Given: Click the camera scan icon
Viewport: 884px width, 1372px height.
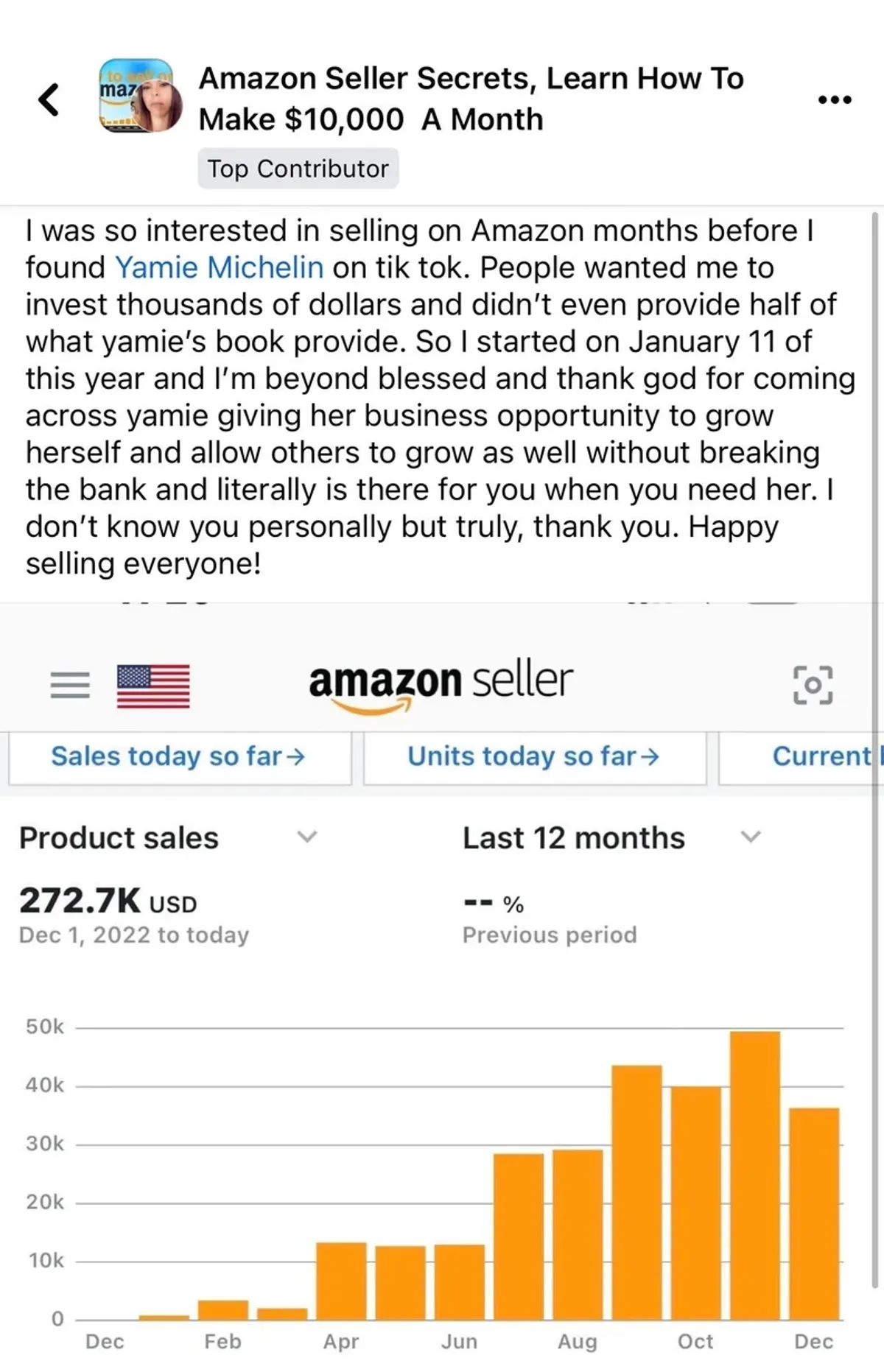Looking at the screenshot, I should tap(813, 685).
